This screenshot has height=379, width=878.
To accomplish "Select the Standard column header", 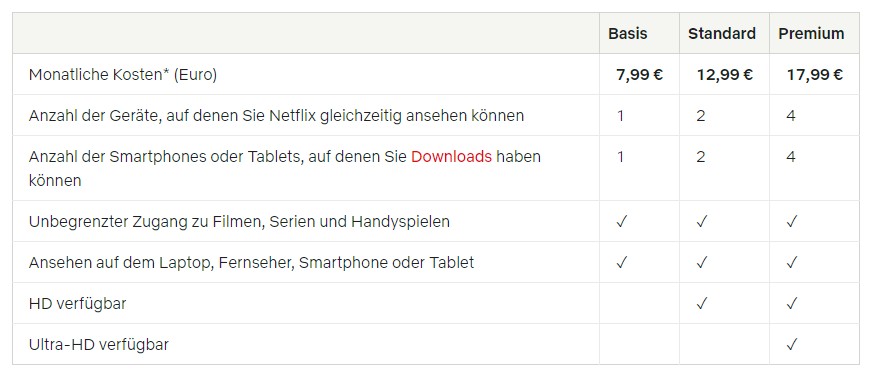I will pos(722,34).
